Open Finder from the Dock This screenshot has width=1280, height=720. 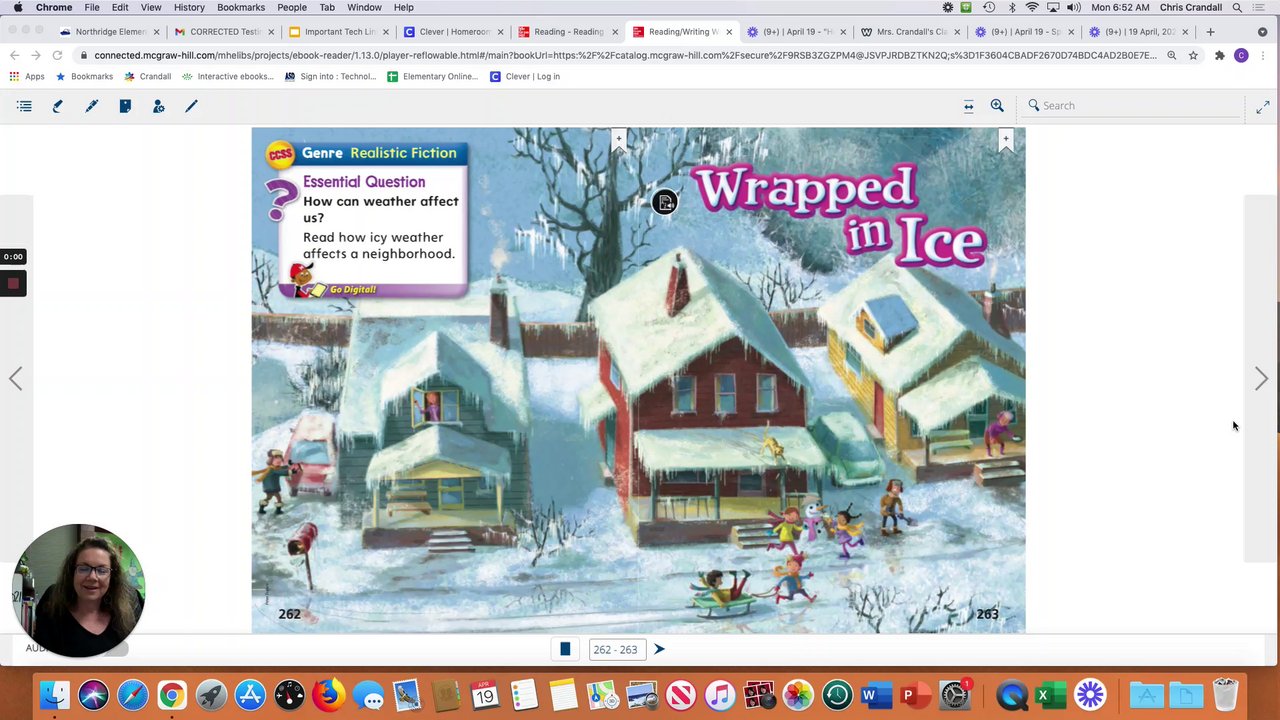tap(55, 694)
